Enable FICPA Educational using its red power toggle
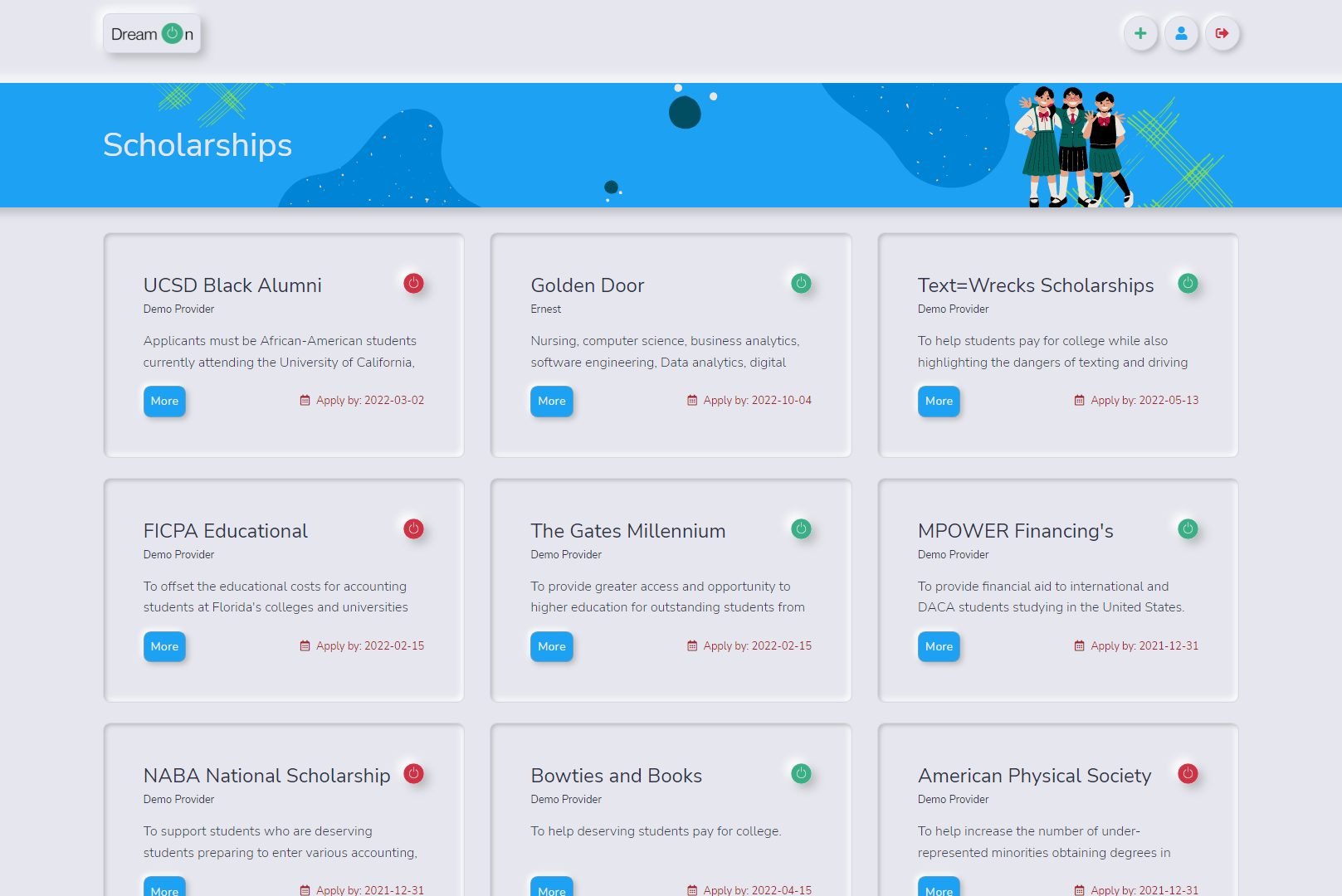Image resolution: width=1342 pixels, height=896 pixels. coord(413,528)
